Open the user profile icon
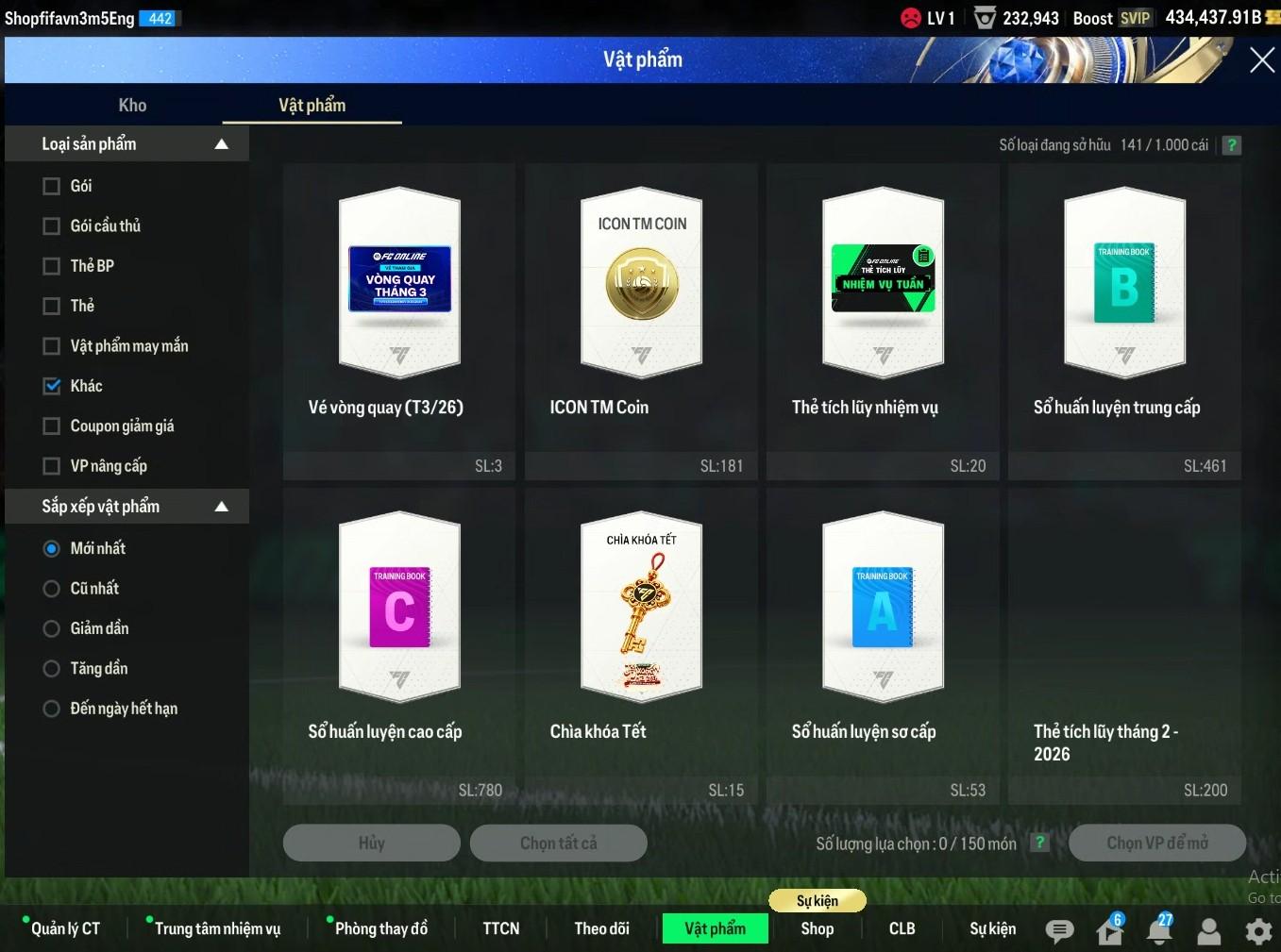1281x952 pixels. (x=1208, y=931)
